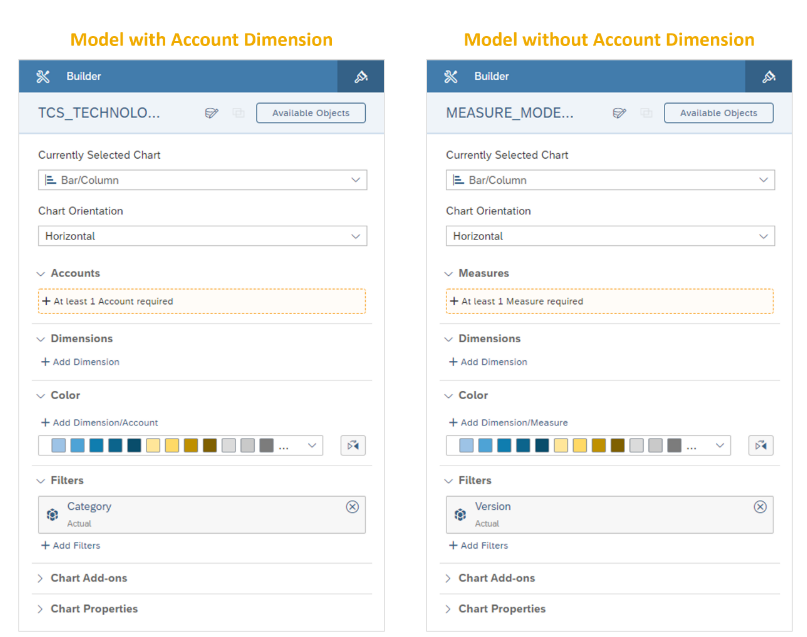Click Category filter cube icon

pyautogui.click(x=52, y=515)
